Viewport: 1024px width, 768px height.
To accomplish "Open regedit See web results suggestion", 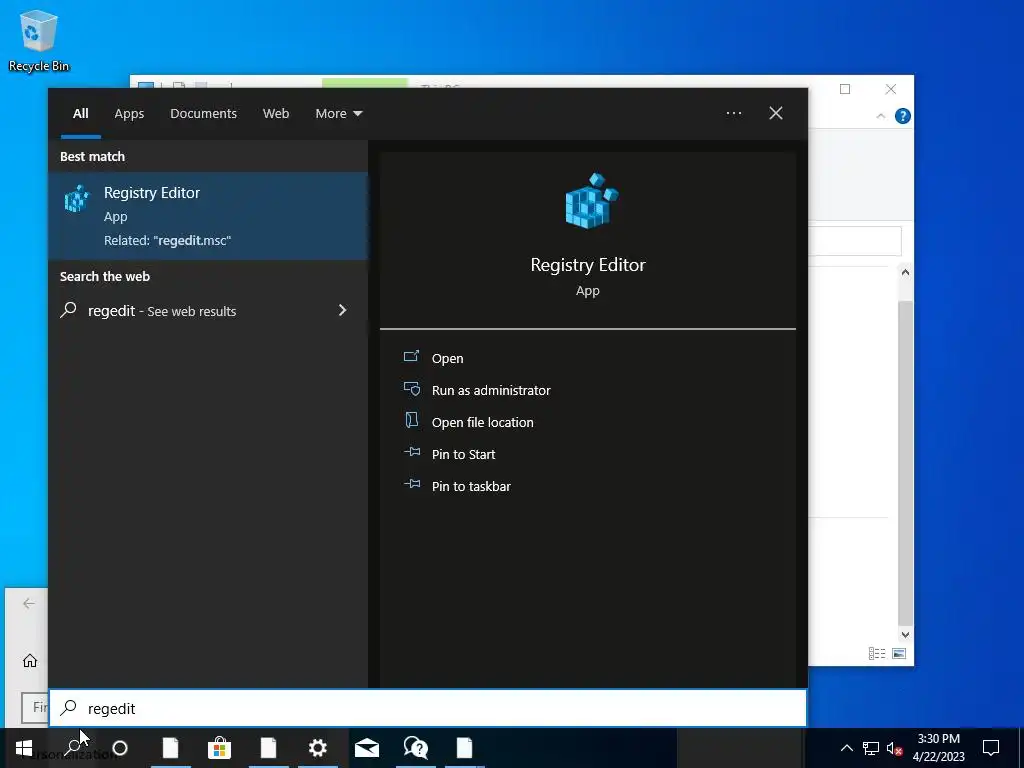I will (208, 311).
